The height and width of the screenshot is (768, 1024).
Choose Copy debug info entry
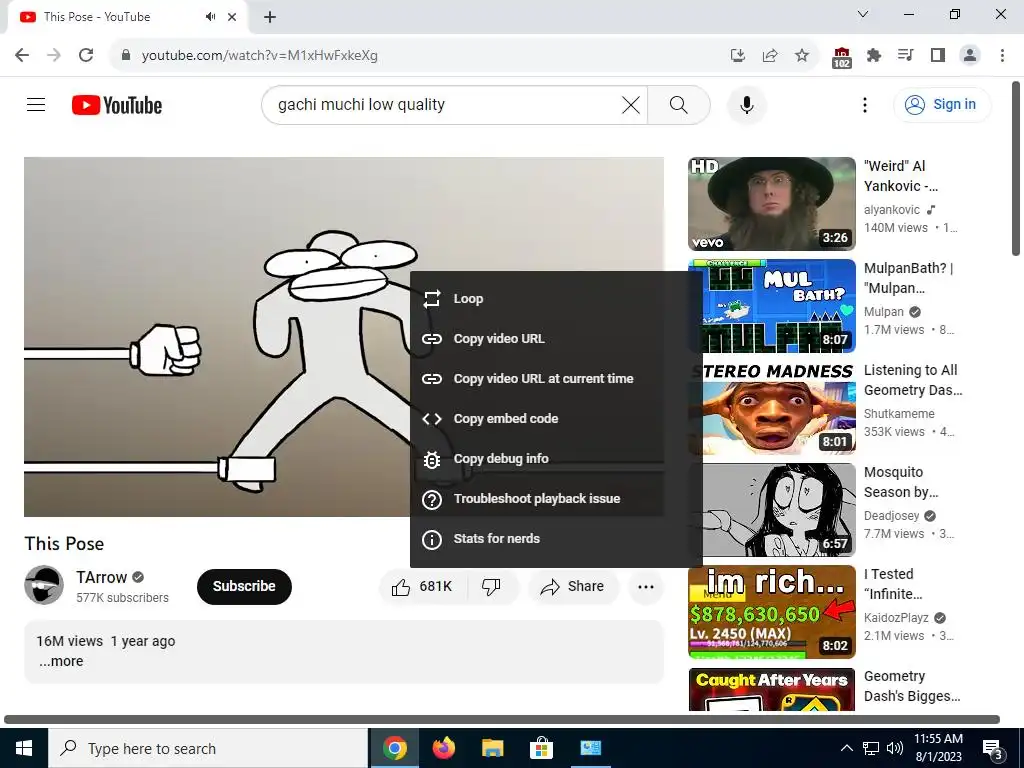click(x=555, y=458)
